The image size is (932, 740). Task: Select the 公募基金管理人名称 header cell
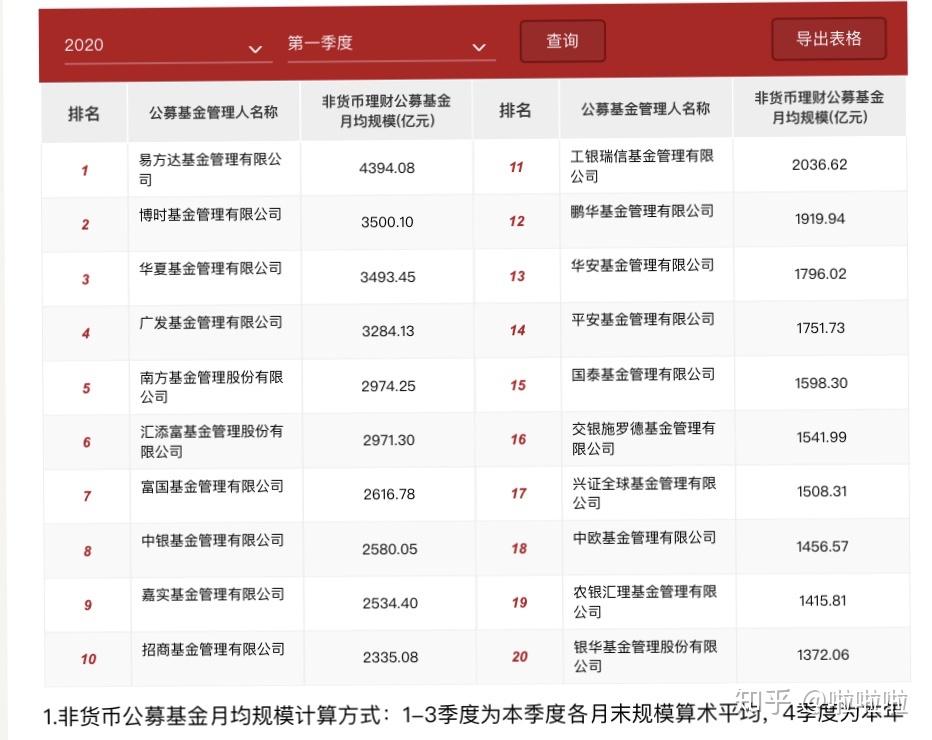pos(210,112)
